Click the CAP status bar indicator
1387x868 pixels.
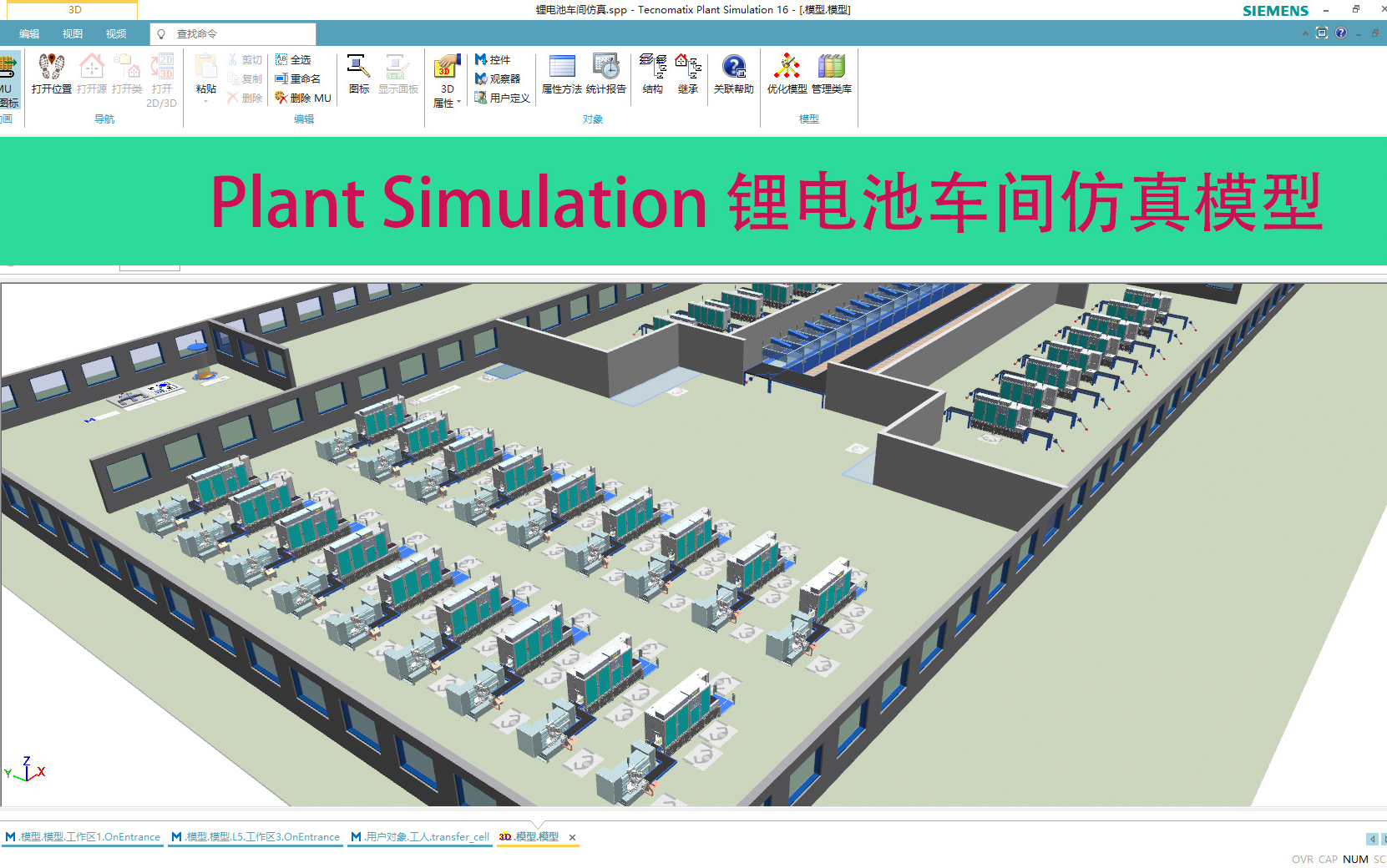pos(1328,860)
